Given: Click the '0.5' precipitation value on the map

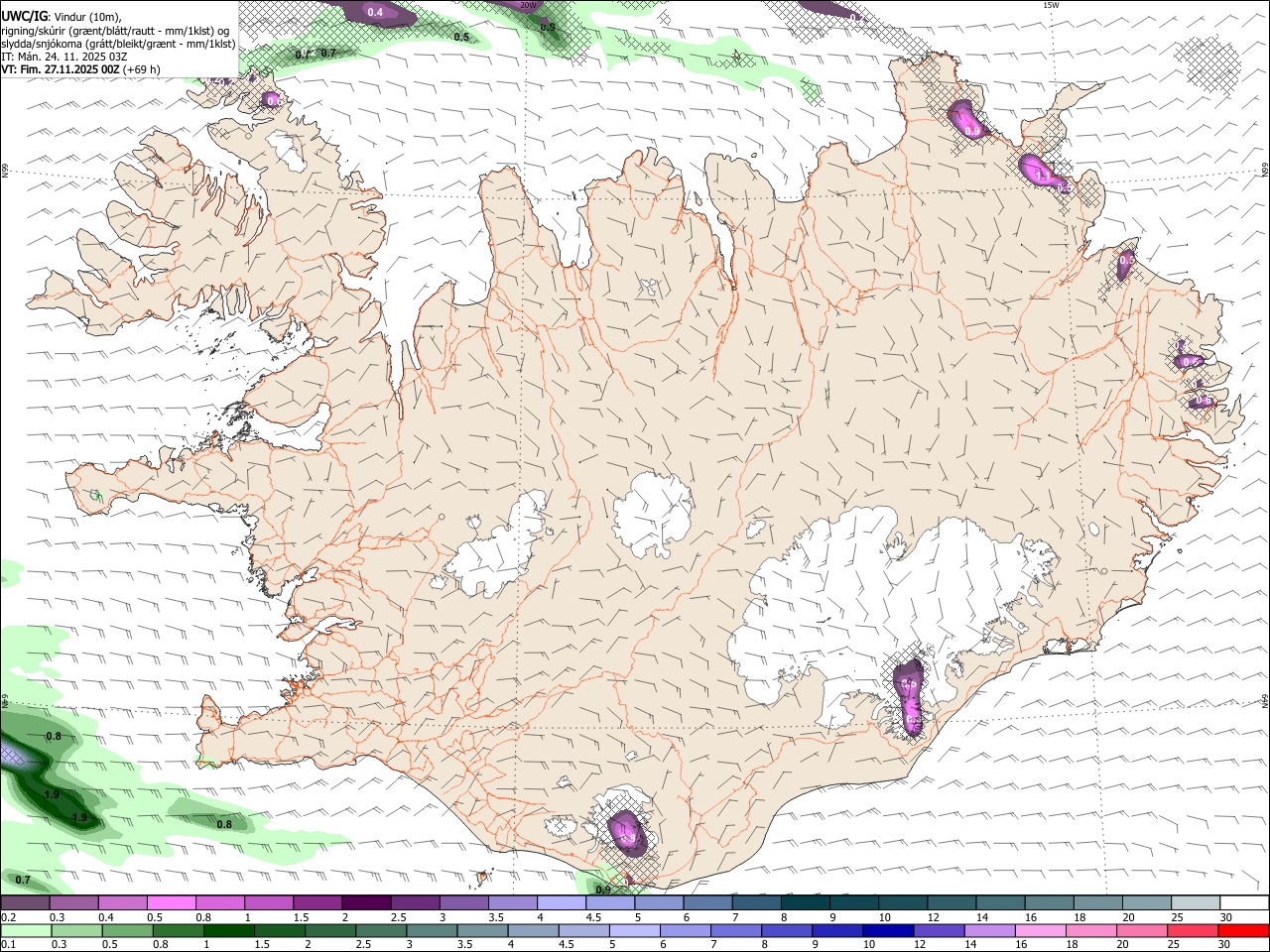Looking at the screenshot, I should tap(461, 37).
